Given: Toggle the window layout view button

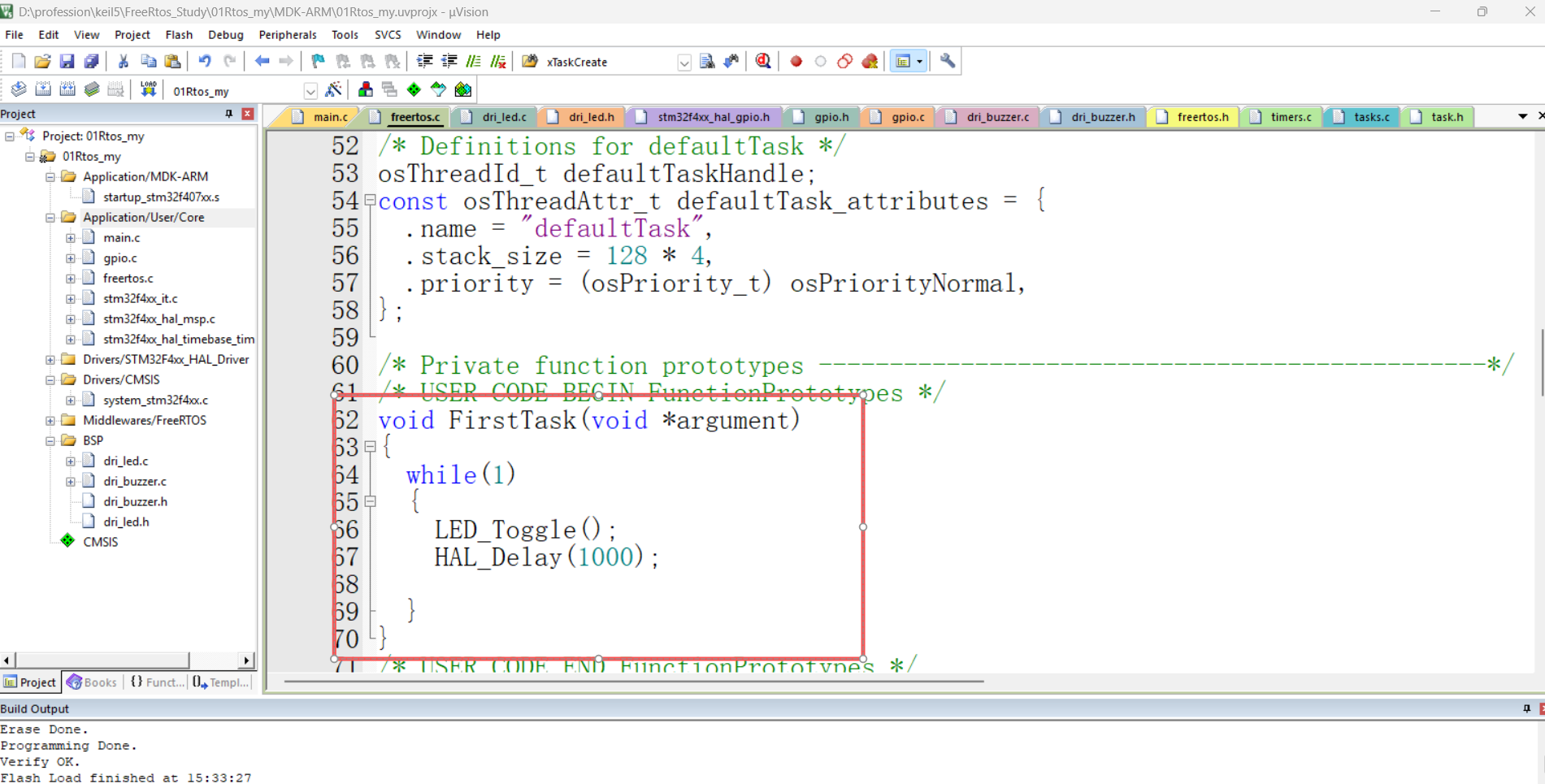Looking at the screenshot, I should [903, 62].
